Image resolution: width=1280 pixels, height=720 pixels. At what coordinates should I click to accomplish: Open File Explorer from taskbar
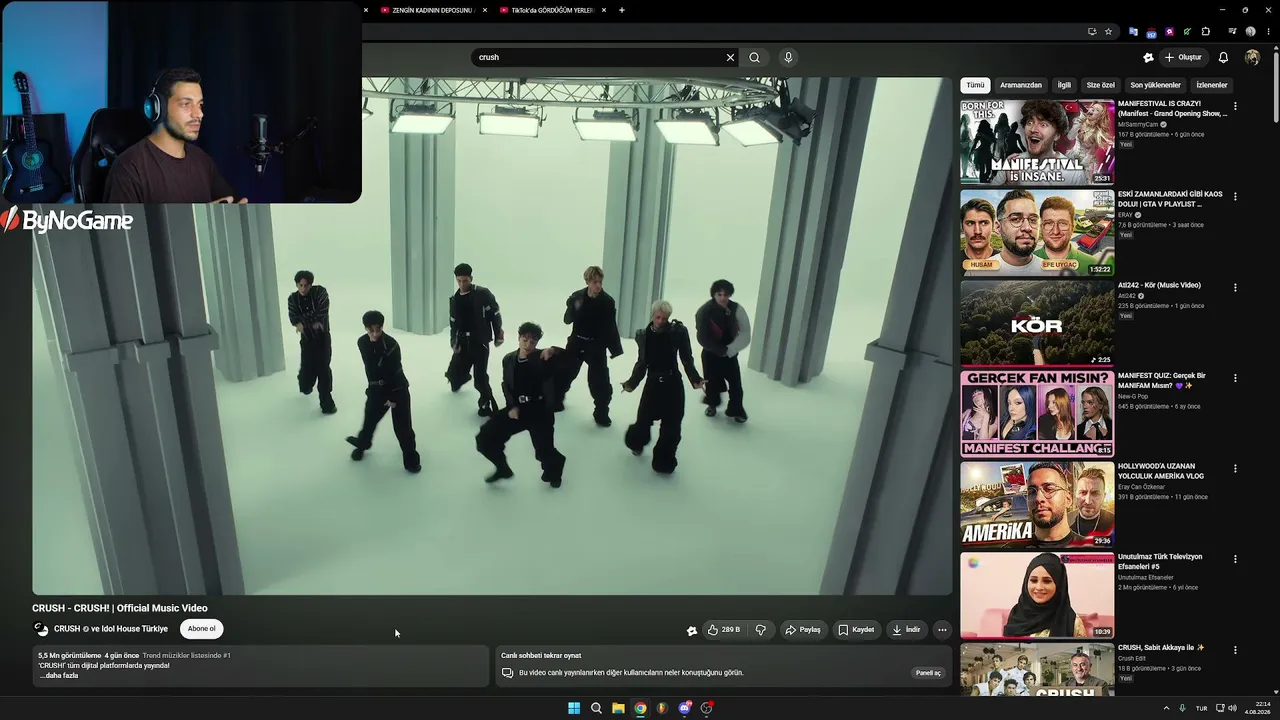pos(618,708)
